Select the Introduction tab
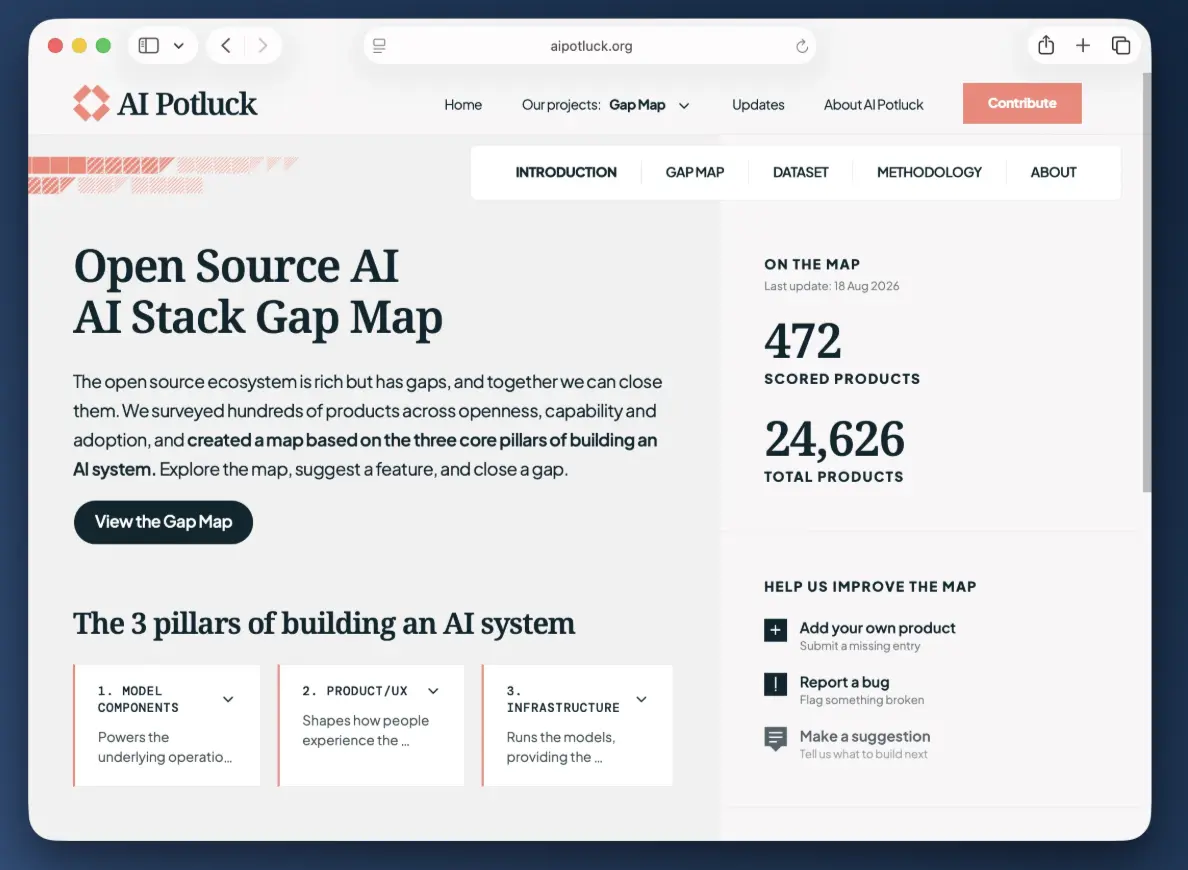This screenshot has height=870, width=1188. 566,172
